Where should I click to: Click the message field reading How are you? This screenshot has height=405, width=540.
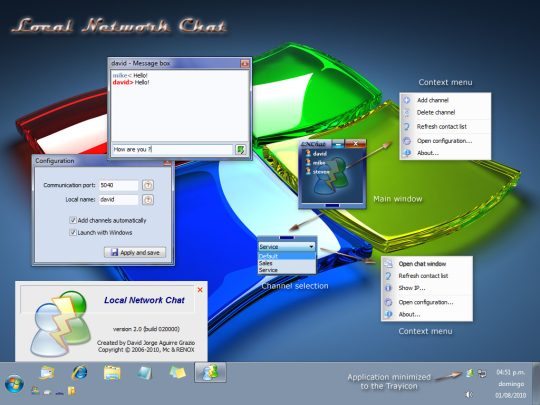(173, 149)
